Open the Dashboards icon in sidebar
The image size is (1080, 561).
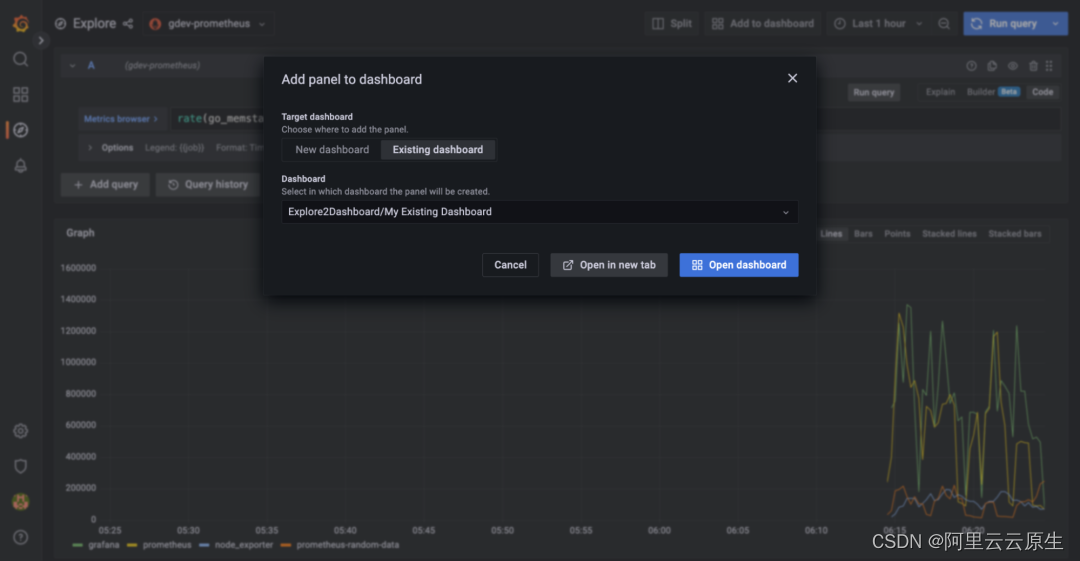click(21, 94)
